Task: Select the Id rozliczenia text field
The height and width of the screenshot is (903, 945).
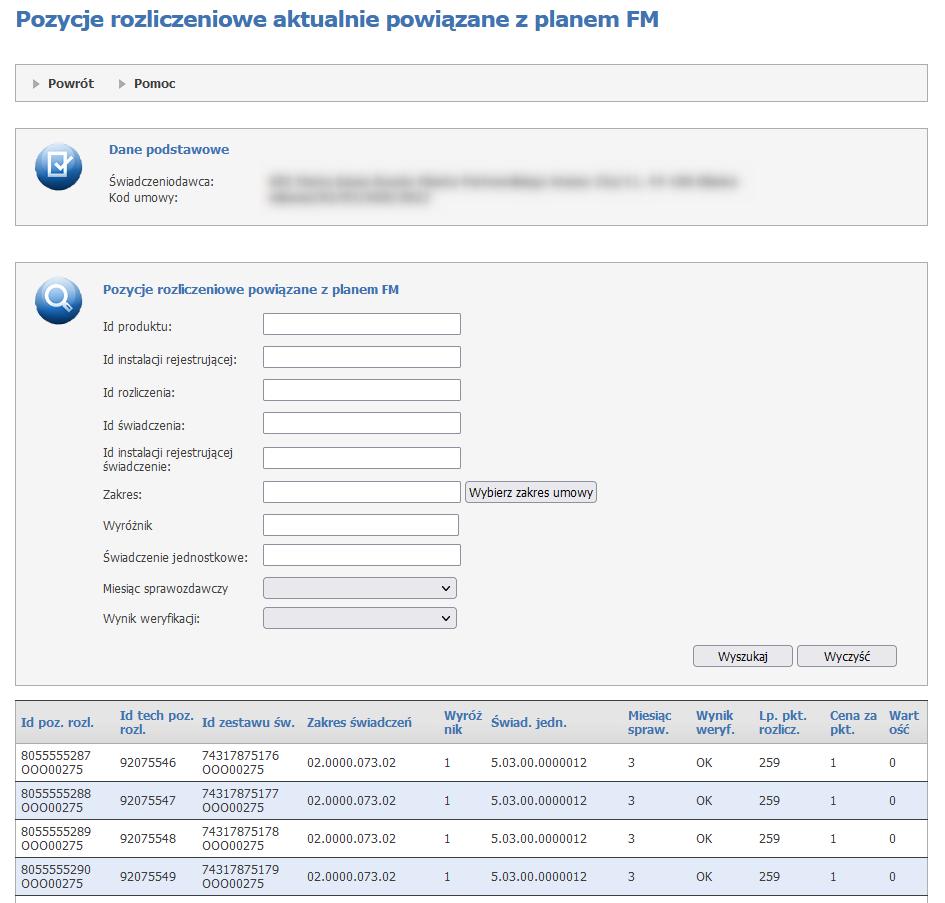Action: pos(361,390)
